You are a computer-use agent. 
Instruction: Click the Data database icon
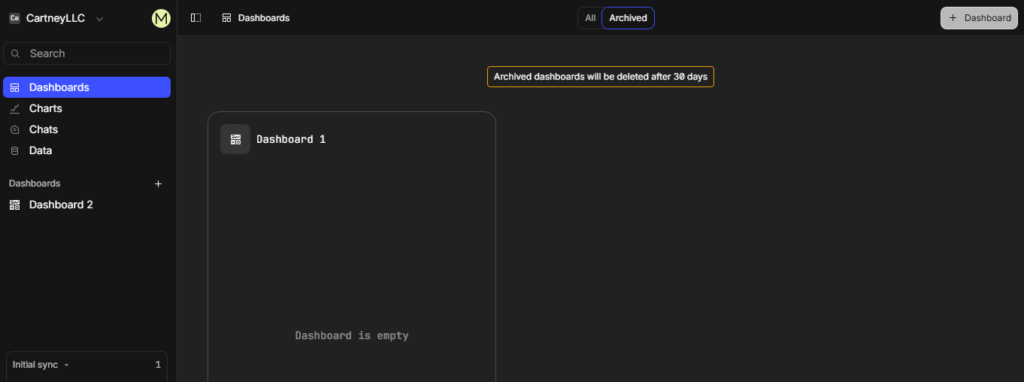point(15,150)
